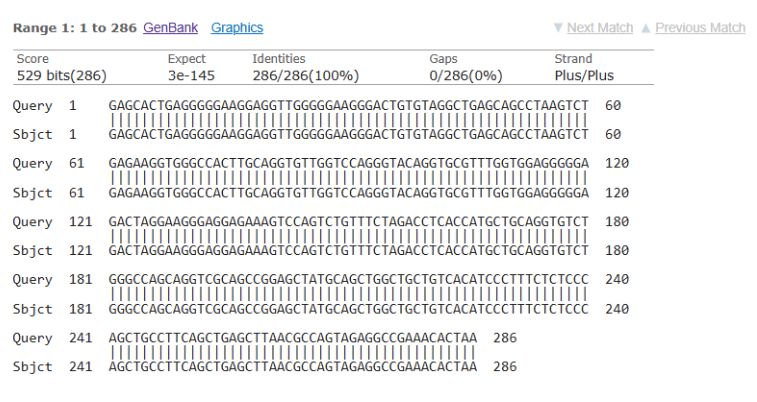
Task: Go to Previous Match
Action: pos(701,28)
